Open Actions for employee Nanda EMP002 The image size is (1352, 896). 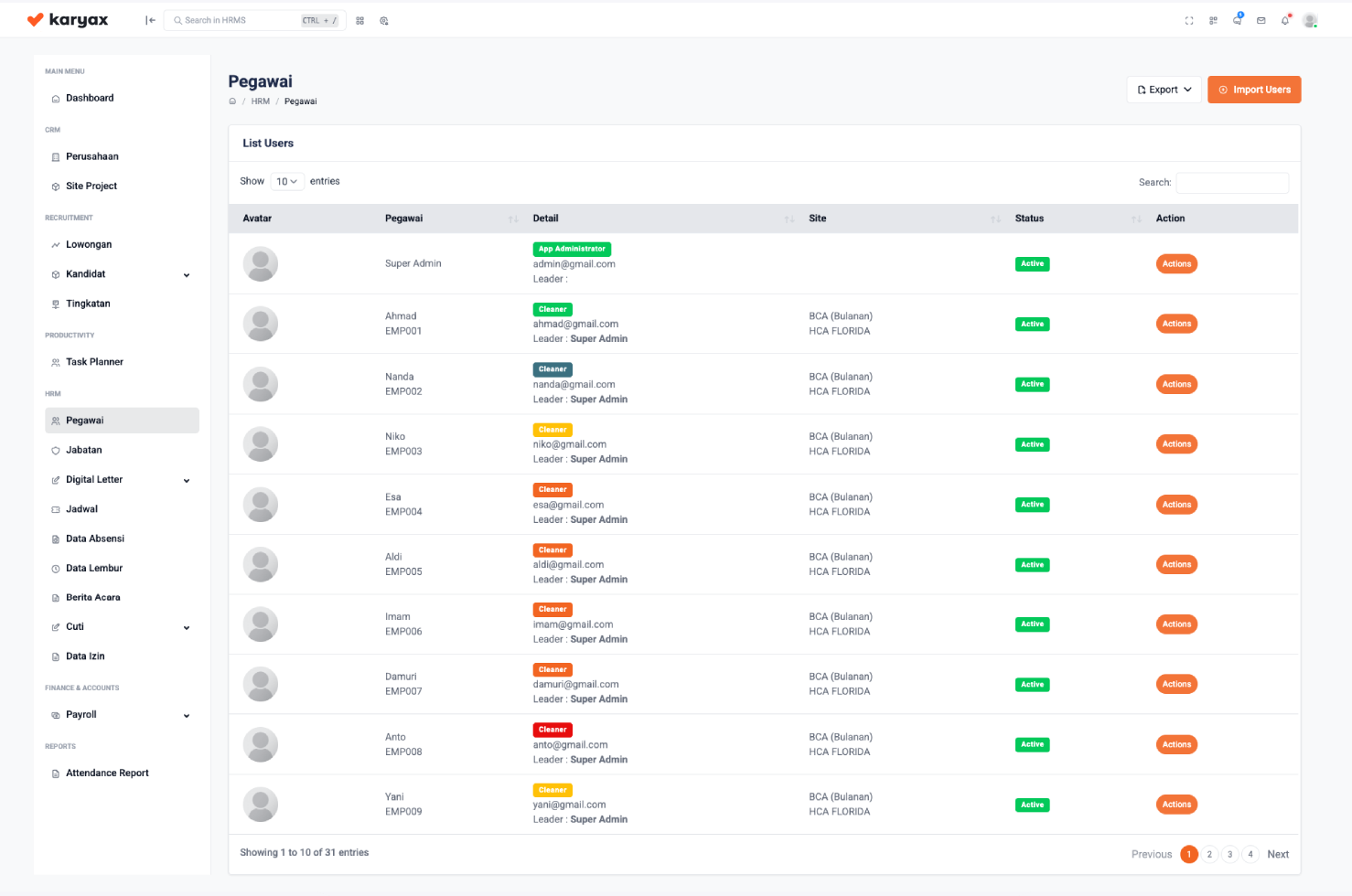(x=1176, y=384)
